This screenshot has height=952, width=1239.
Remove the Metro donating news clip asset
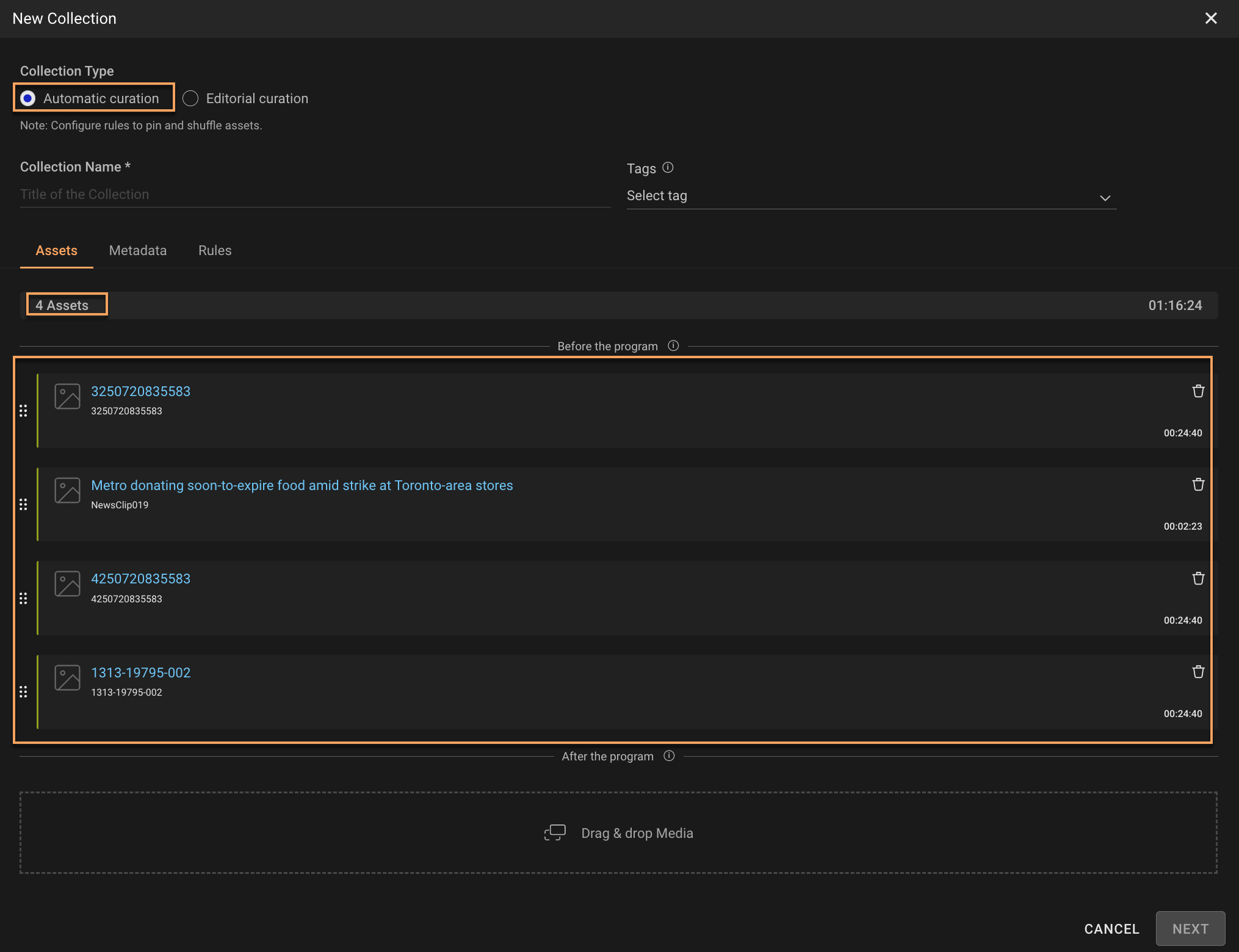1198,485
